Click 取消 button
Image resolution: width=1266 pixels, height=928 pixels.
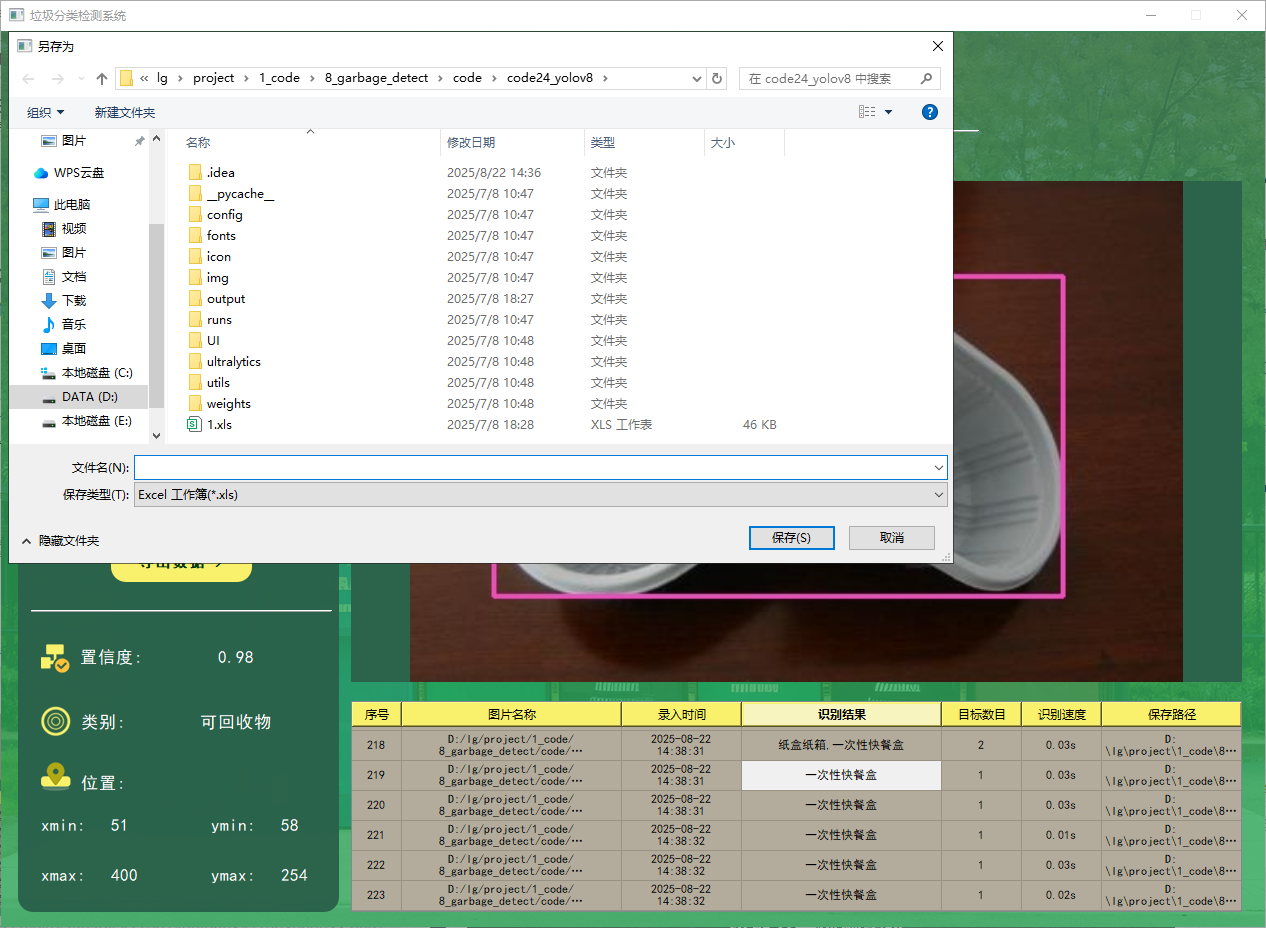point(892,538)
